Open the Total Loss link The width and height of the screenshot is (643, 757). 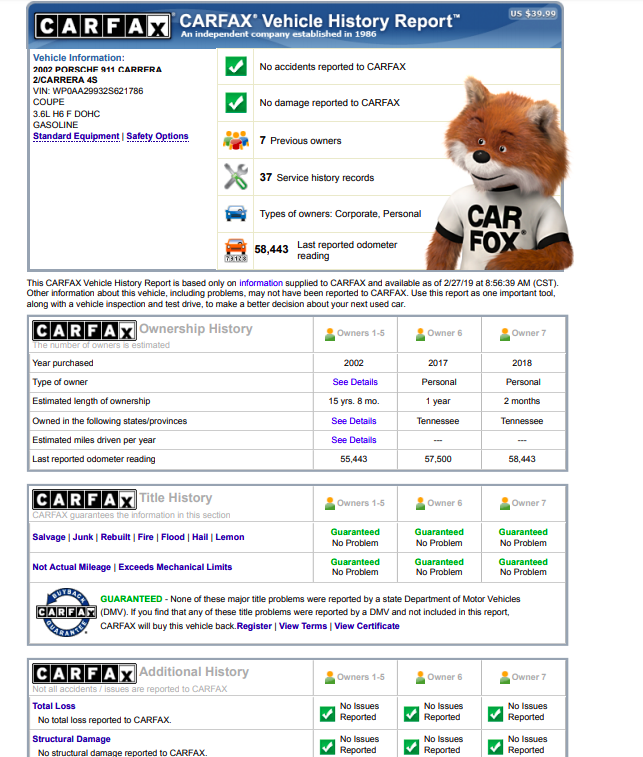(54, 706)
